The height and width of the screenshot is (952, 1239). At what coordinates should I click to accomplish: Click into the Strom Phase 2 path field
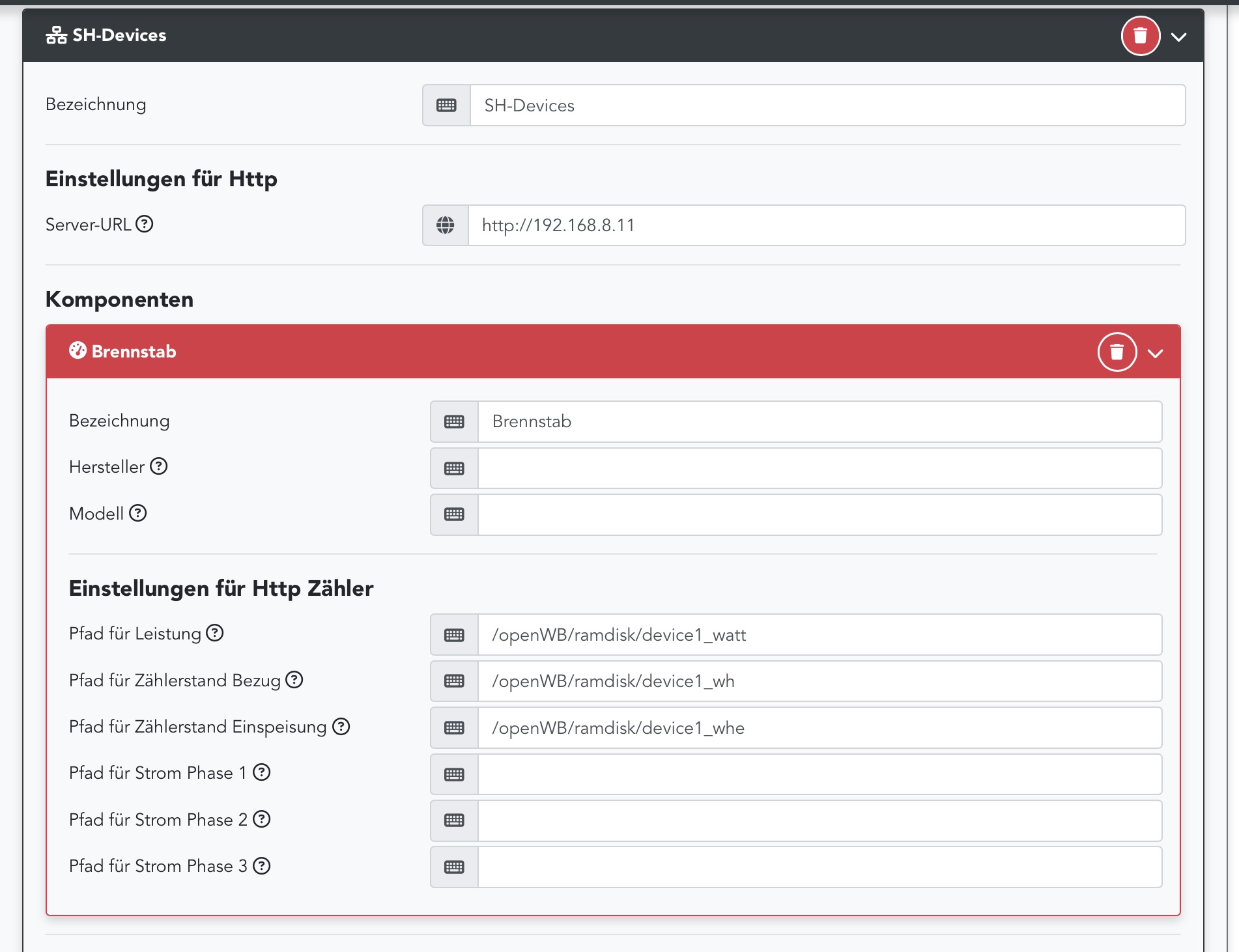point(820,820)
